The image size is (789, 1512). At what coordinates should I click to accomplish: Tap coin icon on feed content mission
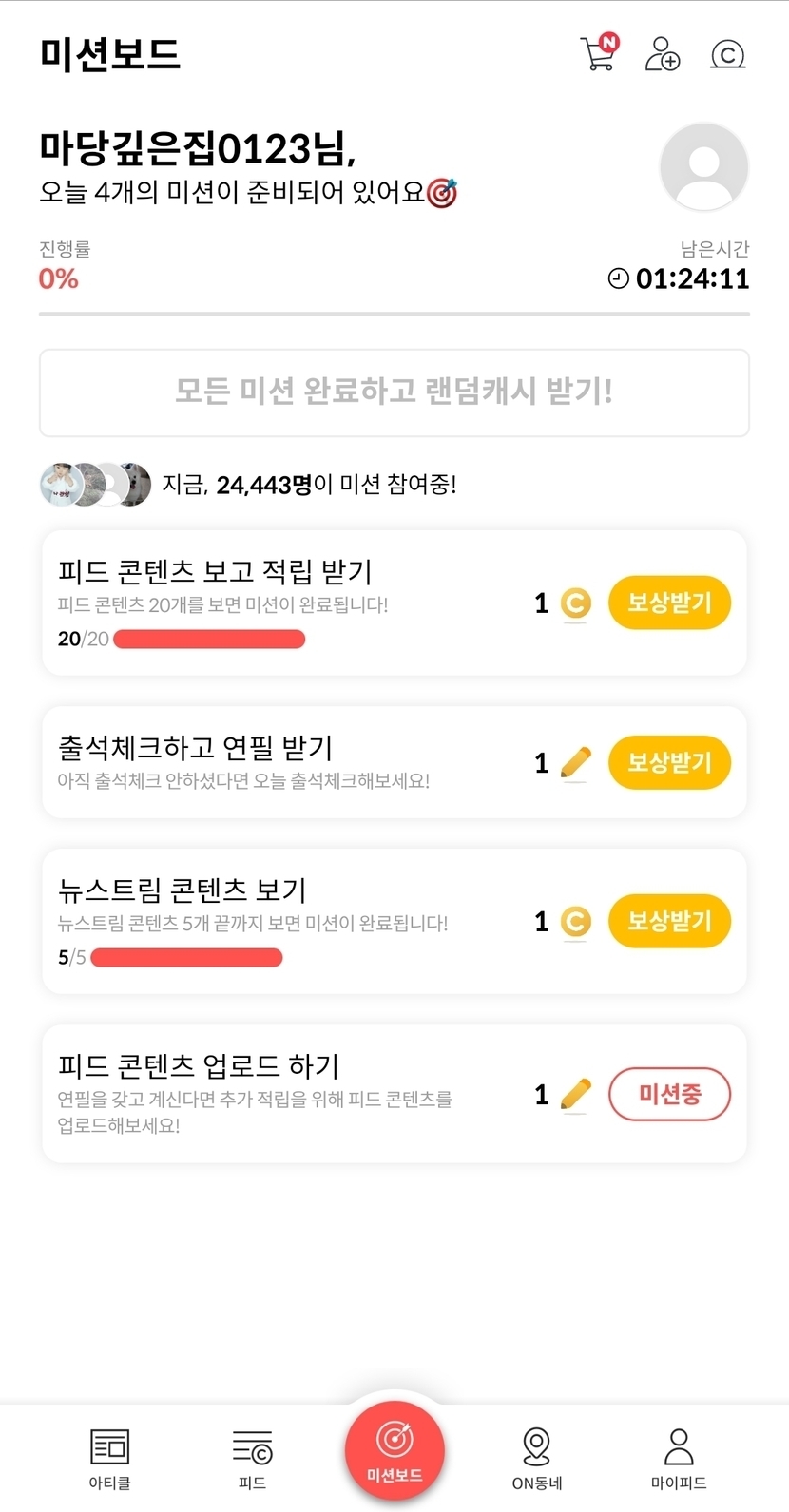pyautogui.click(x=575, y=603)
